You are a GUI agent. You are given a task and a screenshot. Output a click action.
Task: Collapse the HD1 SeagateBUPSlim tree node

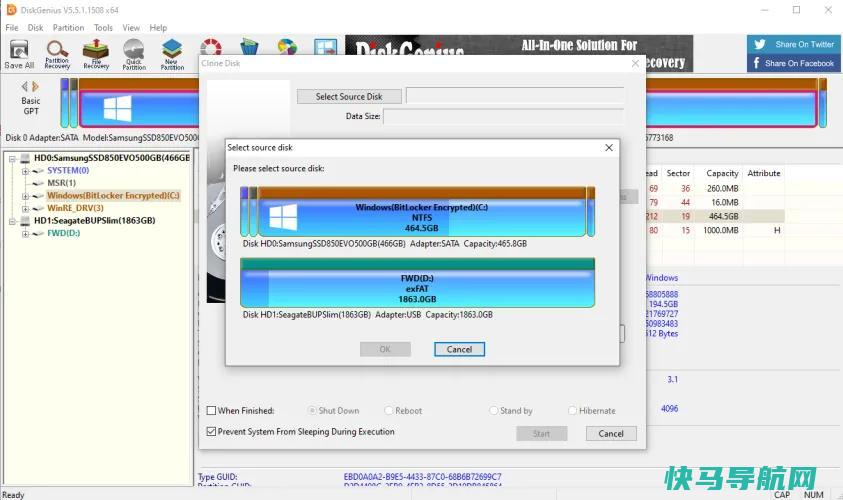12,221
